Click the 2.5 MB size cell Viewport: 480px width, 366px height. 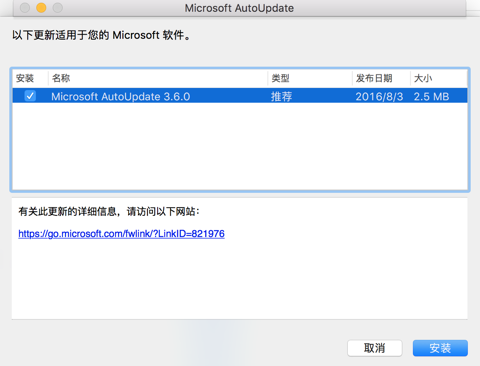tap(431, 97)
